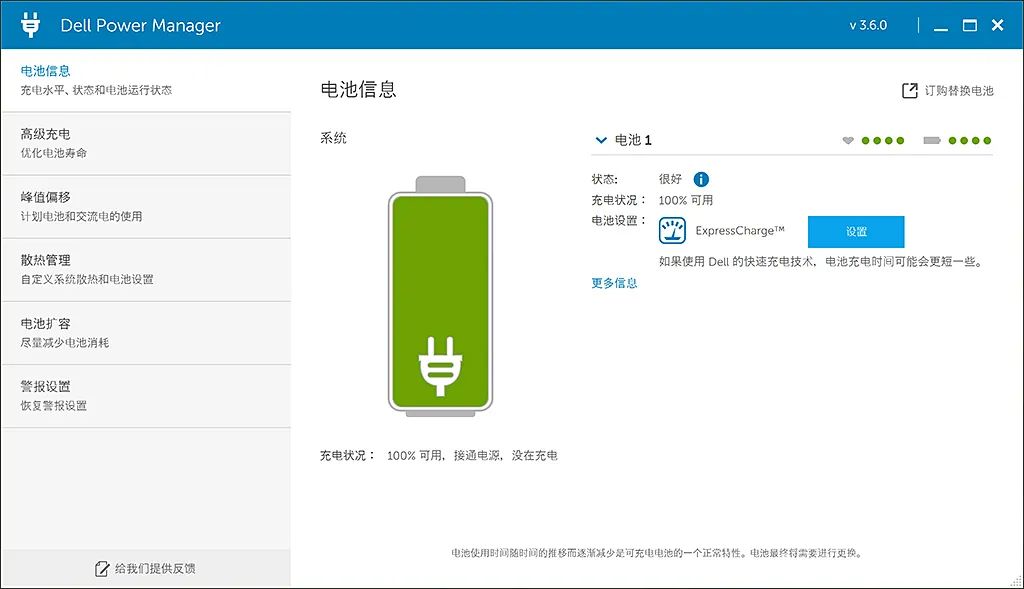Click the 电池 1 heading text
This screenshot has height=589, width=1024.
(633, 140)
